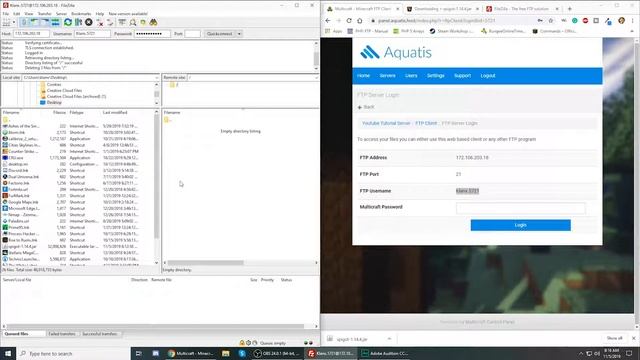This screenshot has height=360, width=640.
Task: Click the Chrome profile avatar icon
Action: pyautogui.click(x=621, y=20)
